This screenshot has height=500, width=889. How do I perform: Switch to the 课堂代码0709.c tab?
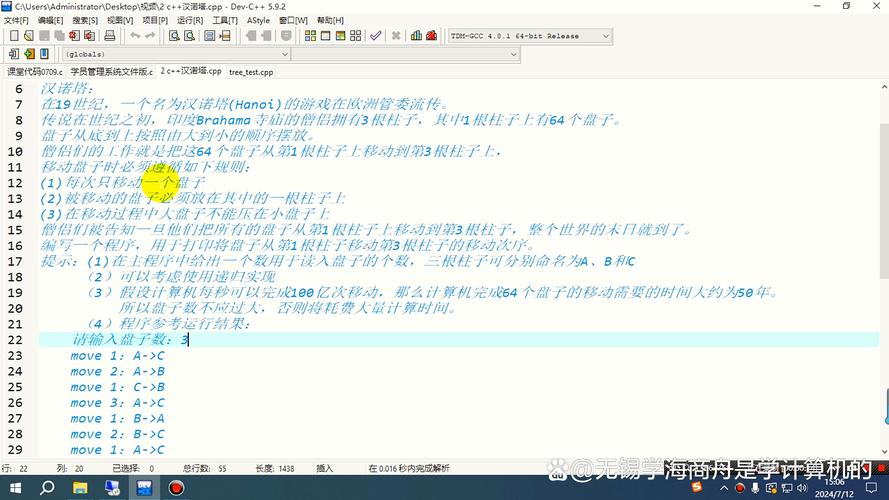(35, 72)
